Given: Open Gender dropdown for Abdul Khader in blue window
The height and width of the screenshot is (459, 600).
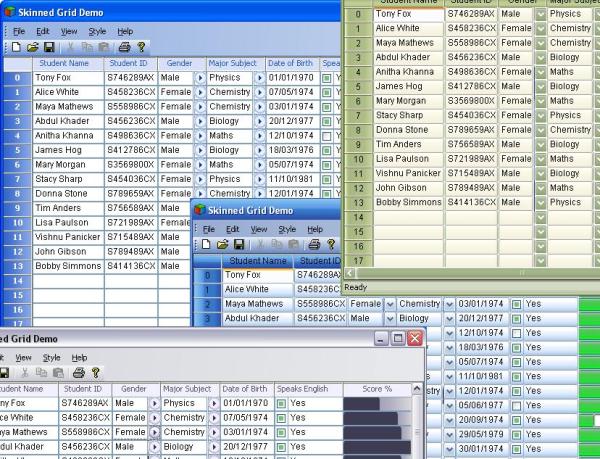Looking at the screenshot, I should [200, 122].
